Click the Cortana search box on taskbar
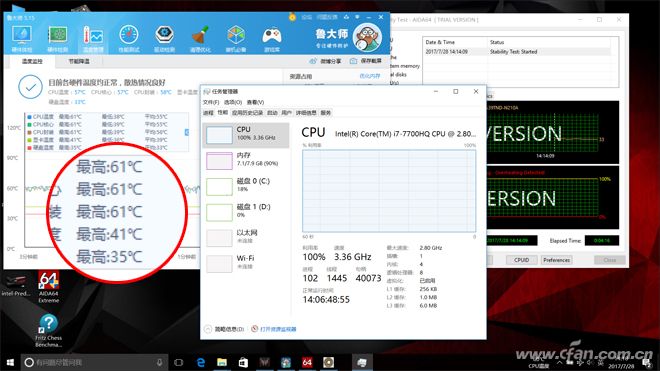The image size is (660, 371). 94,362
